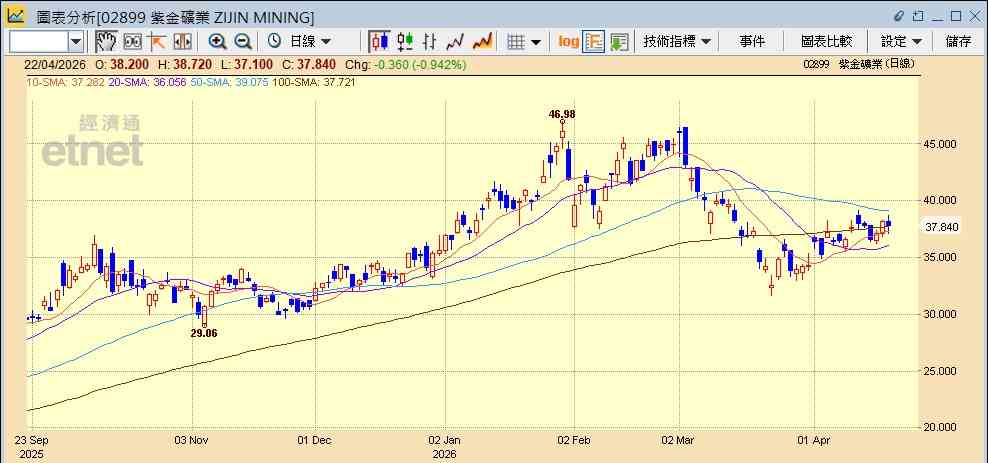Click the pop-out window icon in title bar
This screenshot has height=463, width=988.
pos(919,15)
